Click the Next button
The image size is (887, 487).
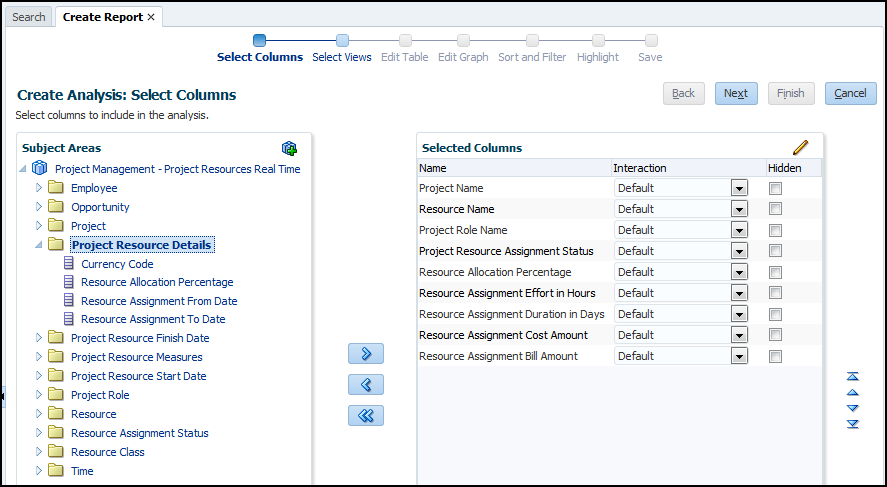[x=736, y=93]
